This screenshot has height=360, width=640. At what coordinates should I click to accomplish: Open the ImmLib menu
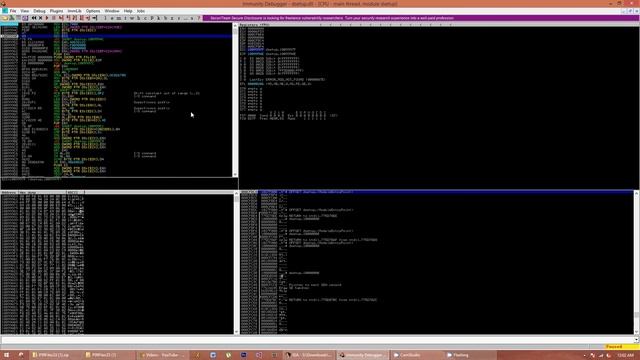74,11
